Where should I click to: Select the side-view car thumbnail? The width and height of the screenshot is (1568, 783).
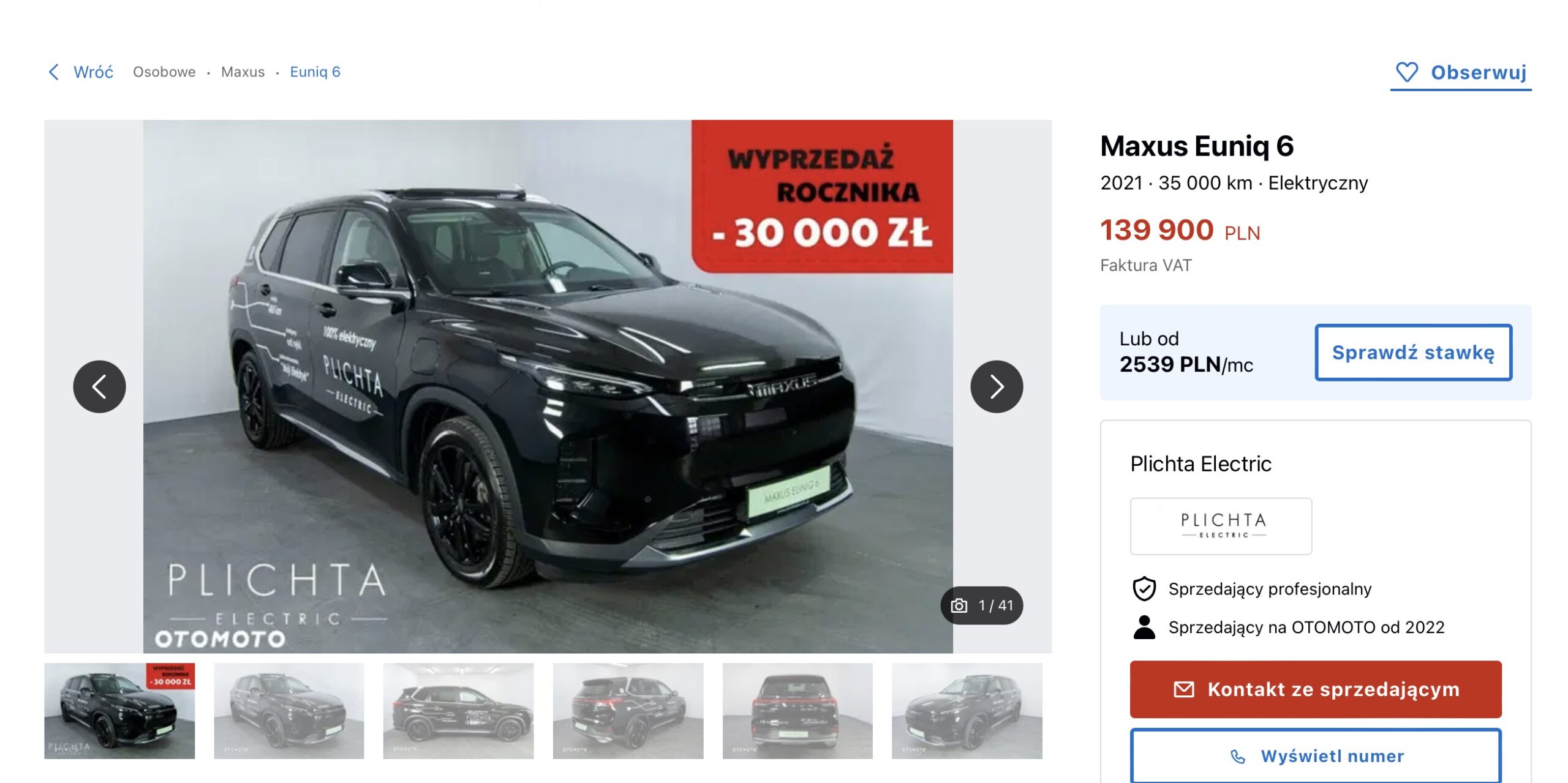(x=458, y=711)
